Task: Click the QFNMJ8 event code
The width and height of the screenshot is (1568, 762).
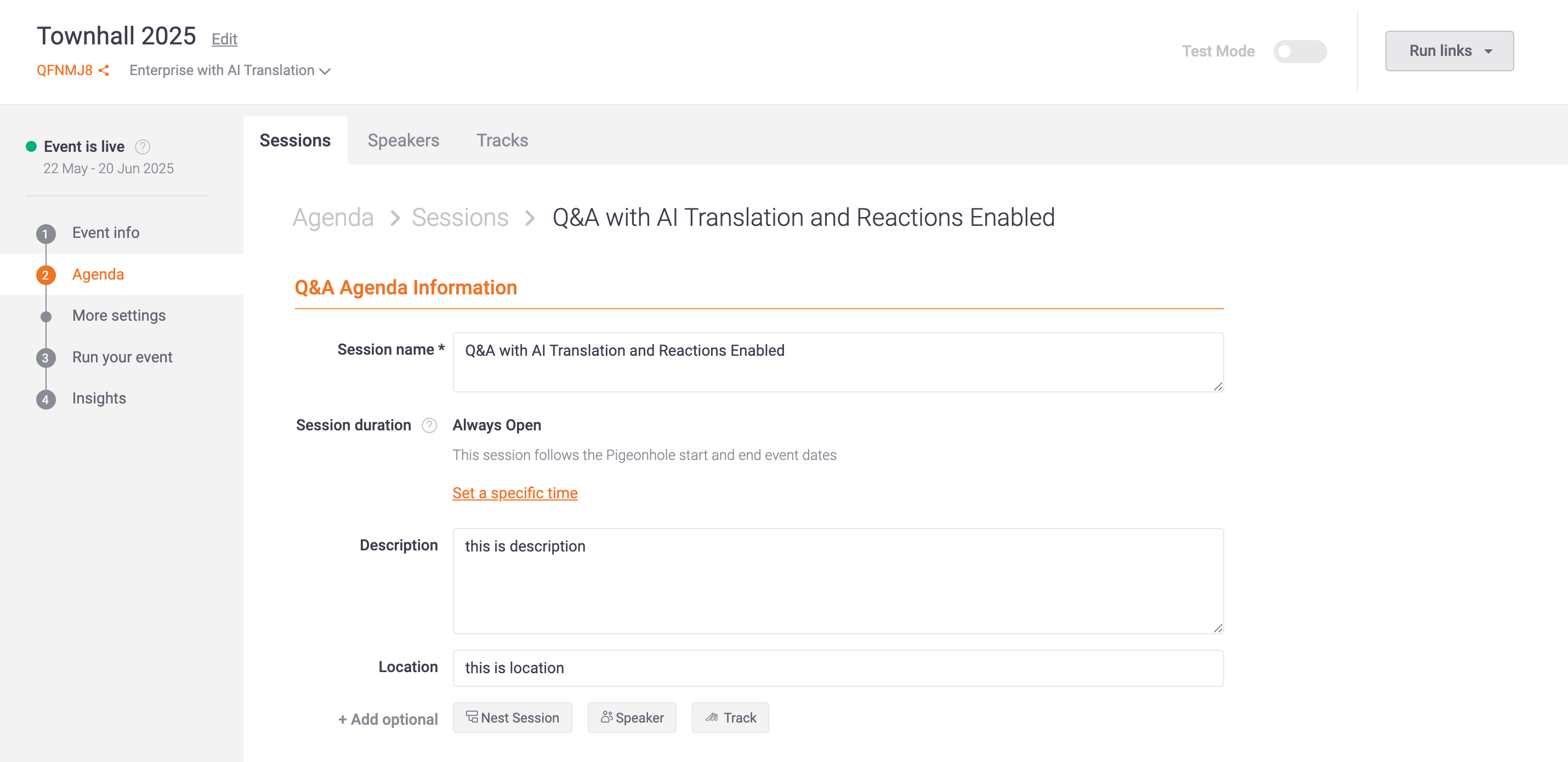Action: click(x=65, y=71)
